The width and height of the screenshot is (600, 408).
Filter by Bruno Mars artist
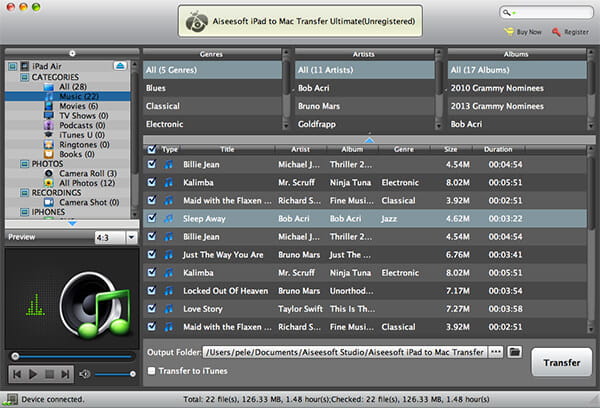click(365, 106)
